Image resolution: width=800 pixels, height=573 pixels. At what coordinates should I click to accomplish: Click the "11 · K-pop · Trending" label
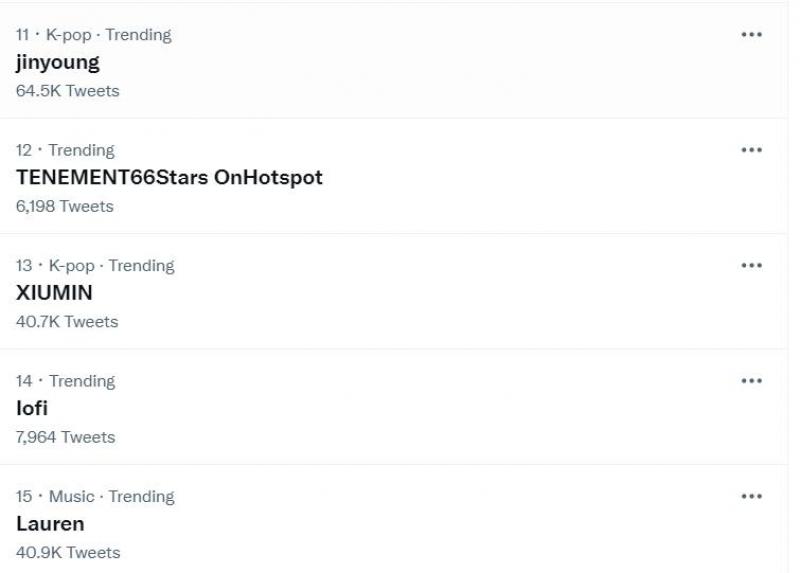pyautogui.click(x=93, y=35)
